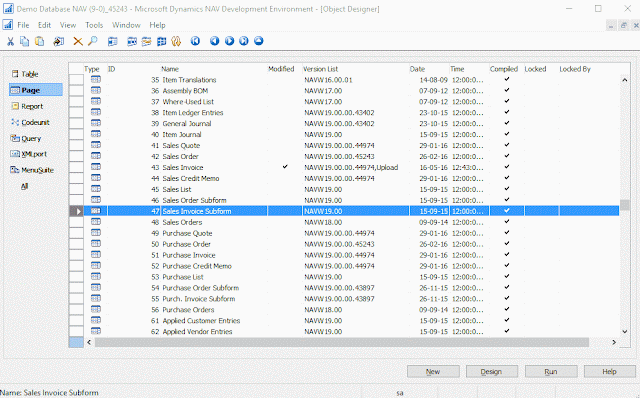Select the Sales Credit Memo row name

click(x=191, y=178)
